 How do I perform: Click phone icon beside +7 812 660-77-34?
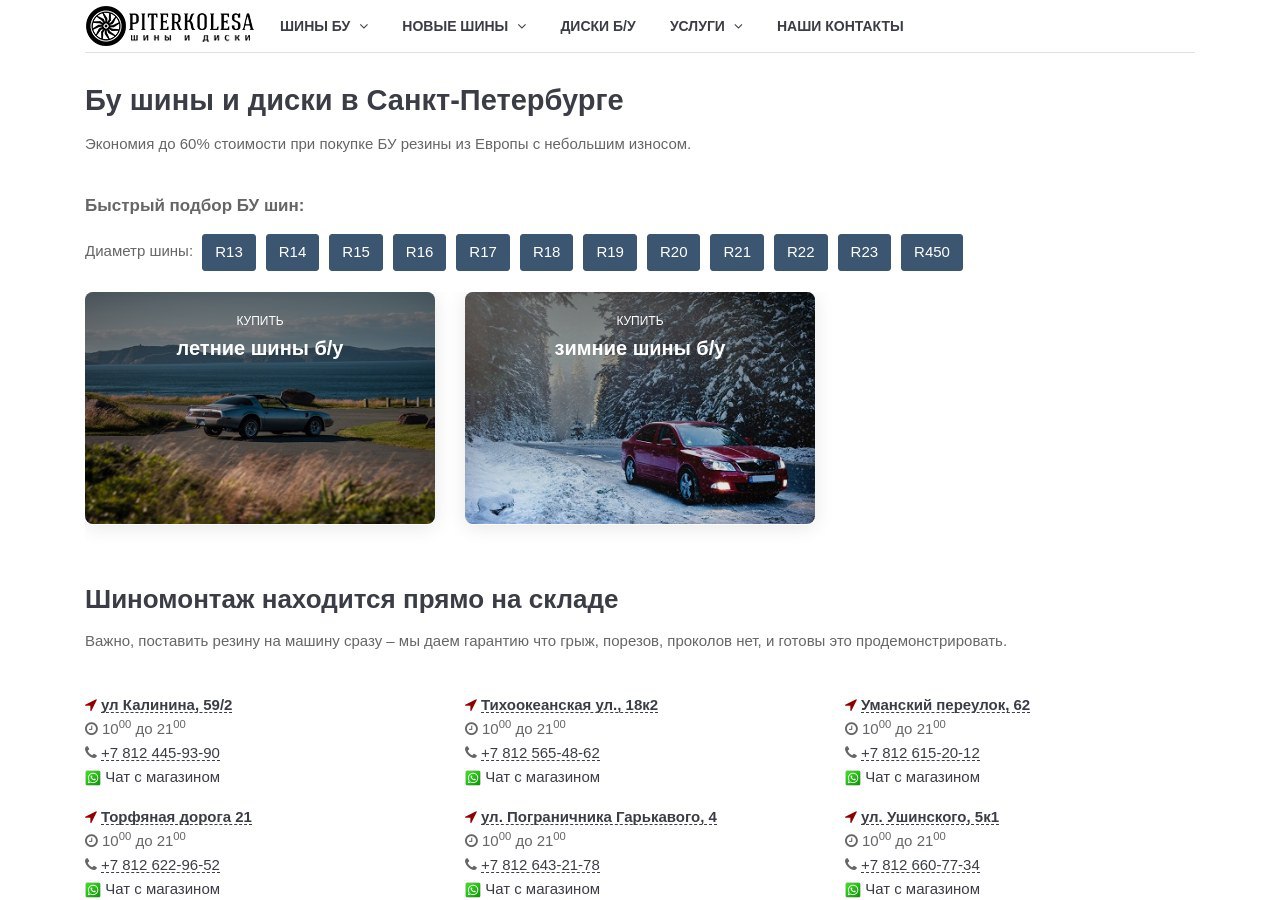[851, 865]
